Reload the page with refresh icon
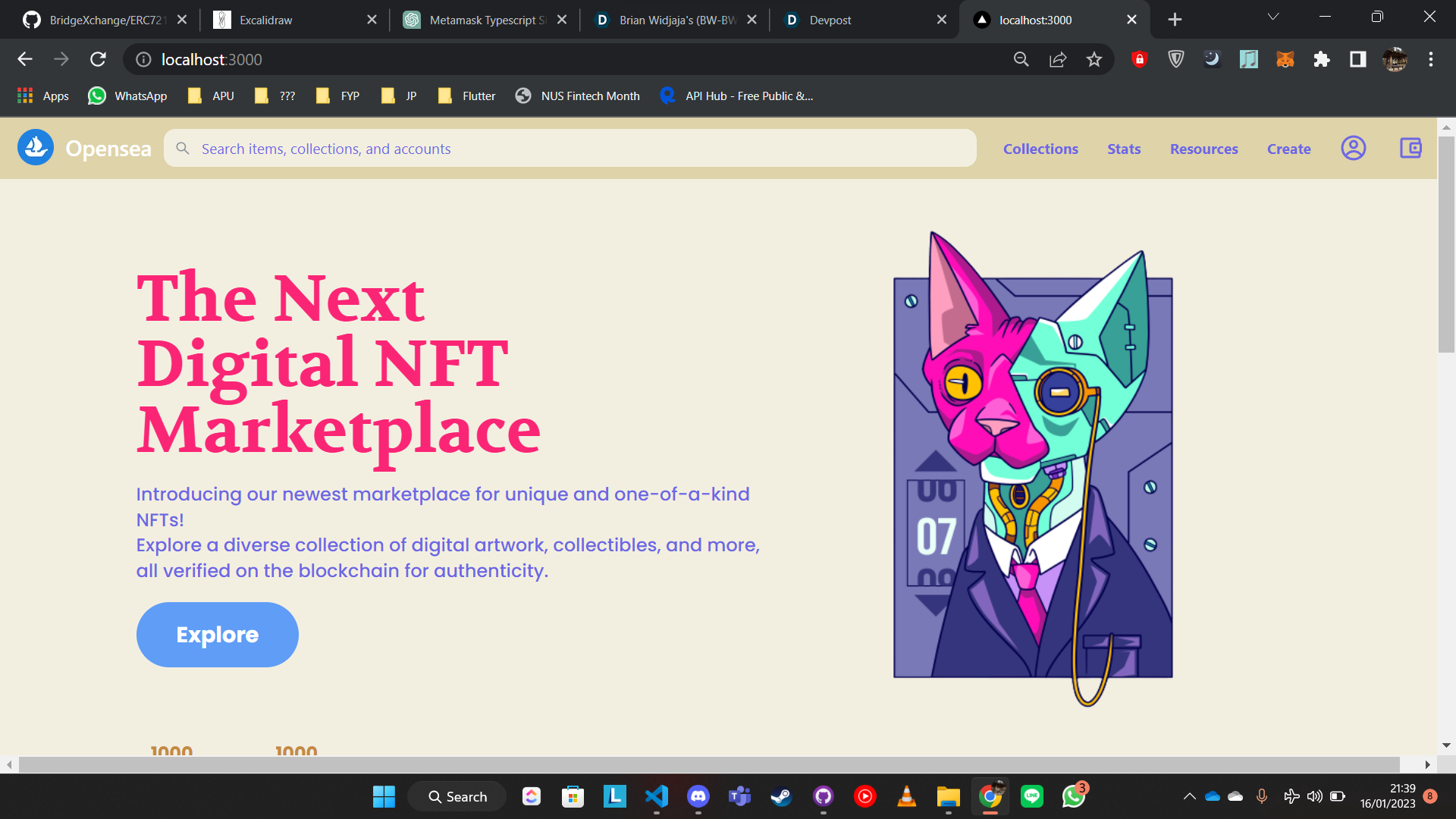Screen dimensions: 1456x819 [98, 59]
